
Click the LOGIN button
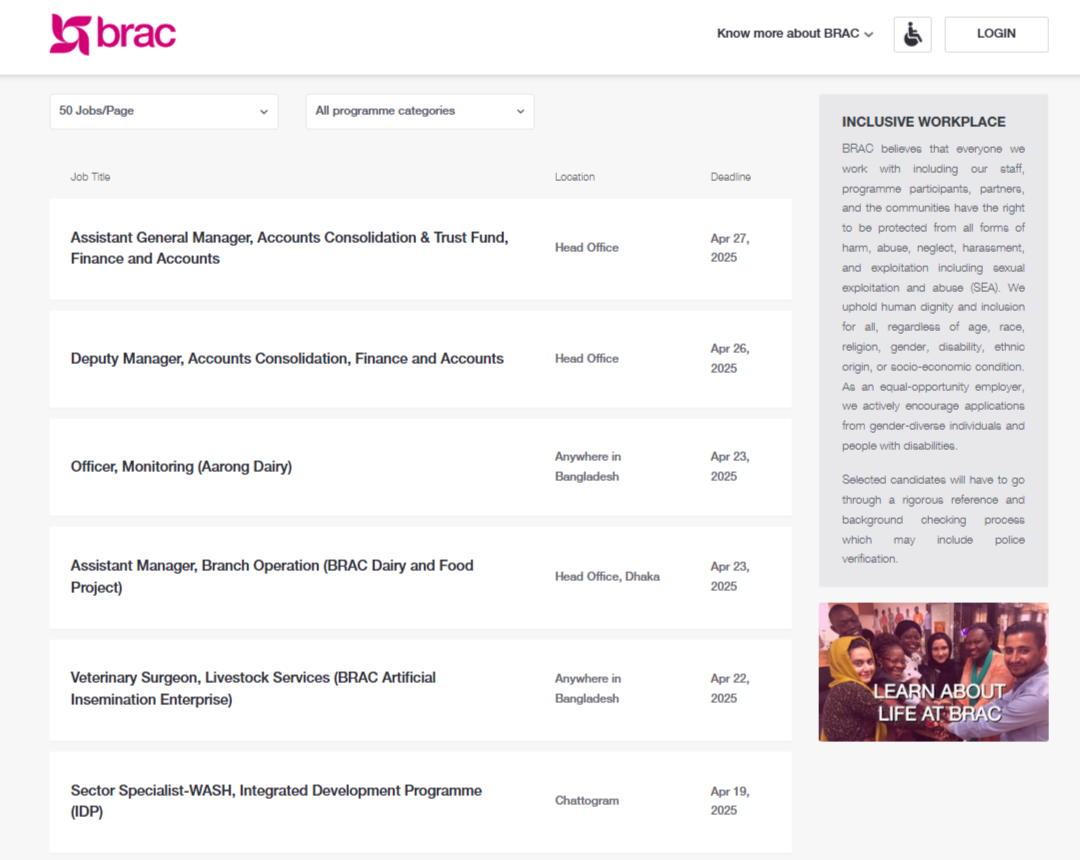point(996,34)
